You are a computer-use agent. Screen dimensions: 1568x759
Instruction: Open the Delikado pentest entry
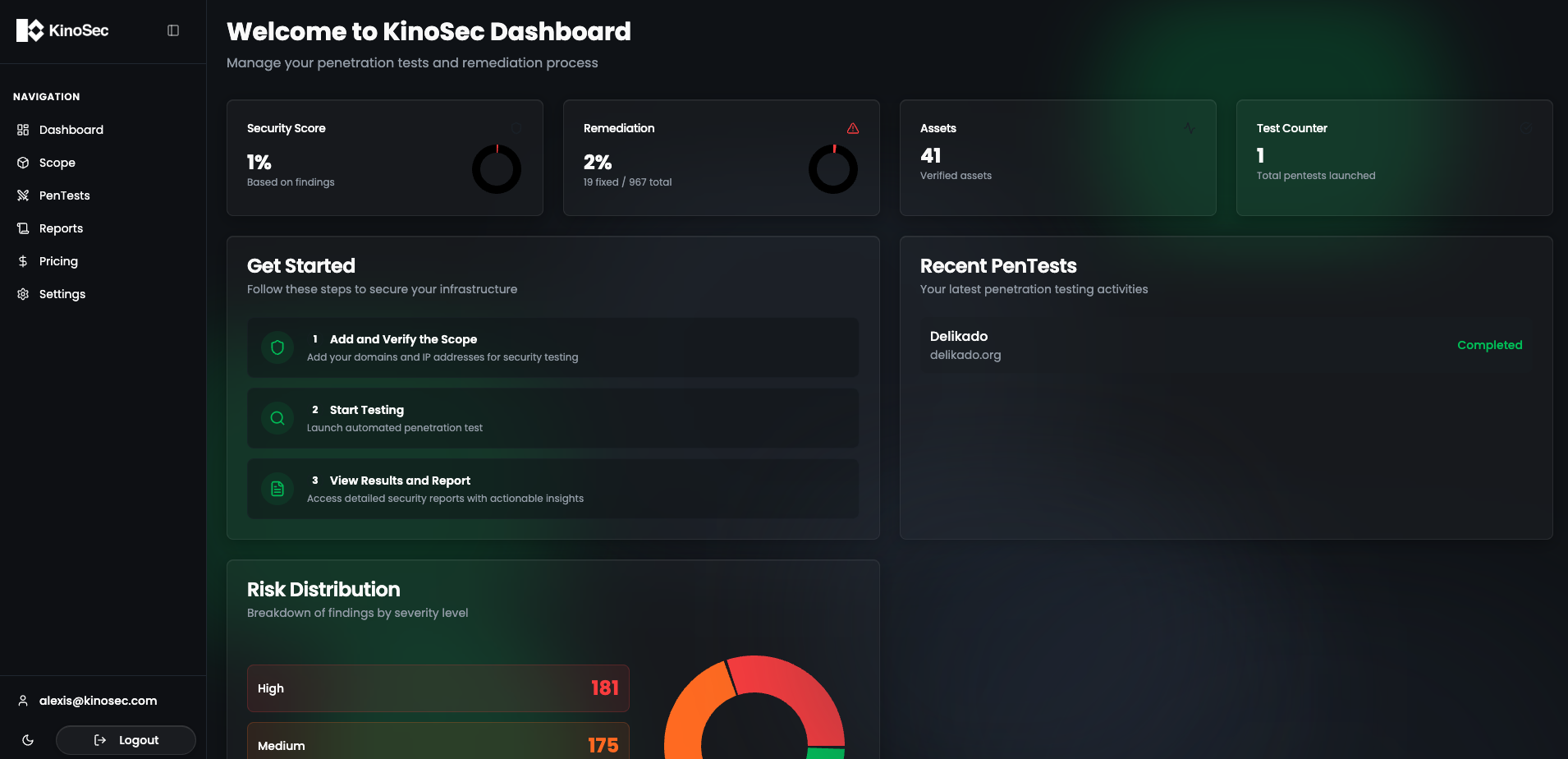tap(1226, 345)
